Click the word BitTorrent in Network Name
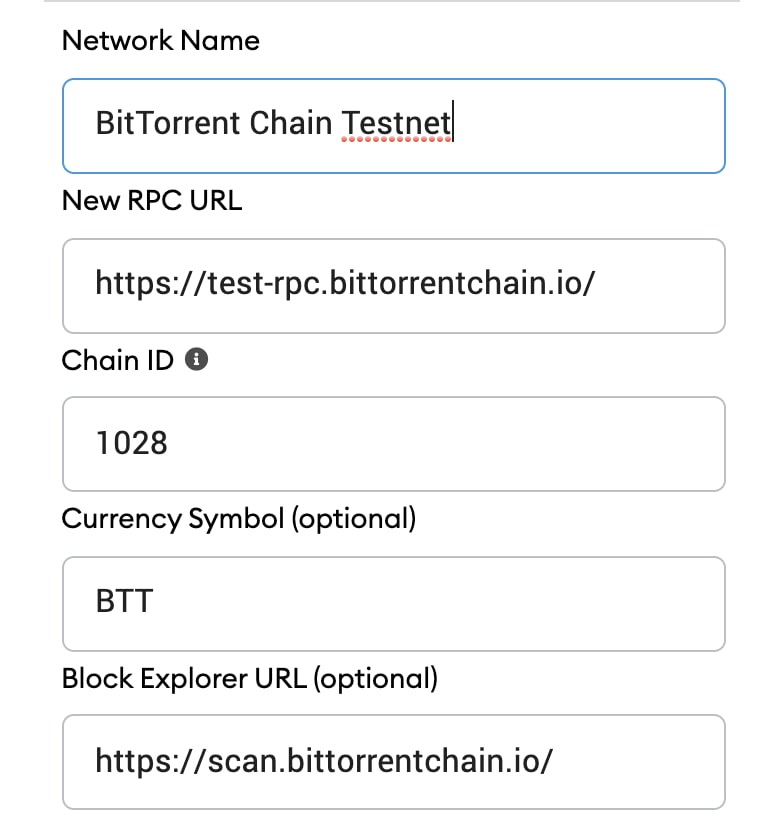The image size is (758, 829). click(x=168, y=123)
